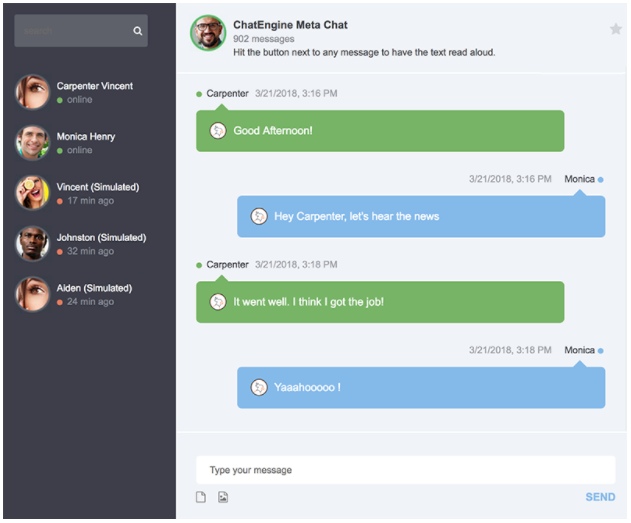Click the attach file icon
The image size is (631, 523).
201,497
